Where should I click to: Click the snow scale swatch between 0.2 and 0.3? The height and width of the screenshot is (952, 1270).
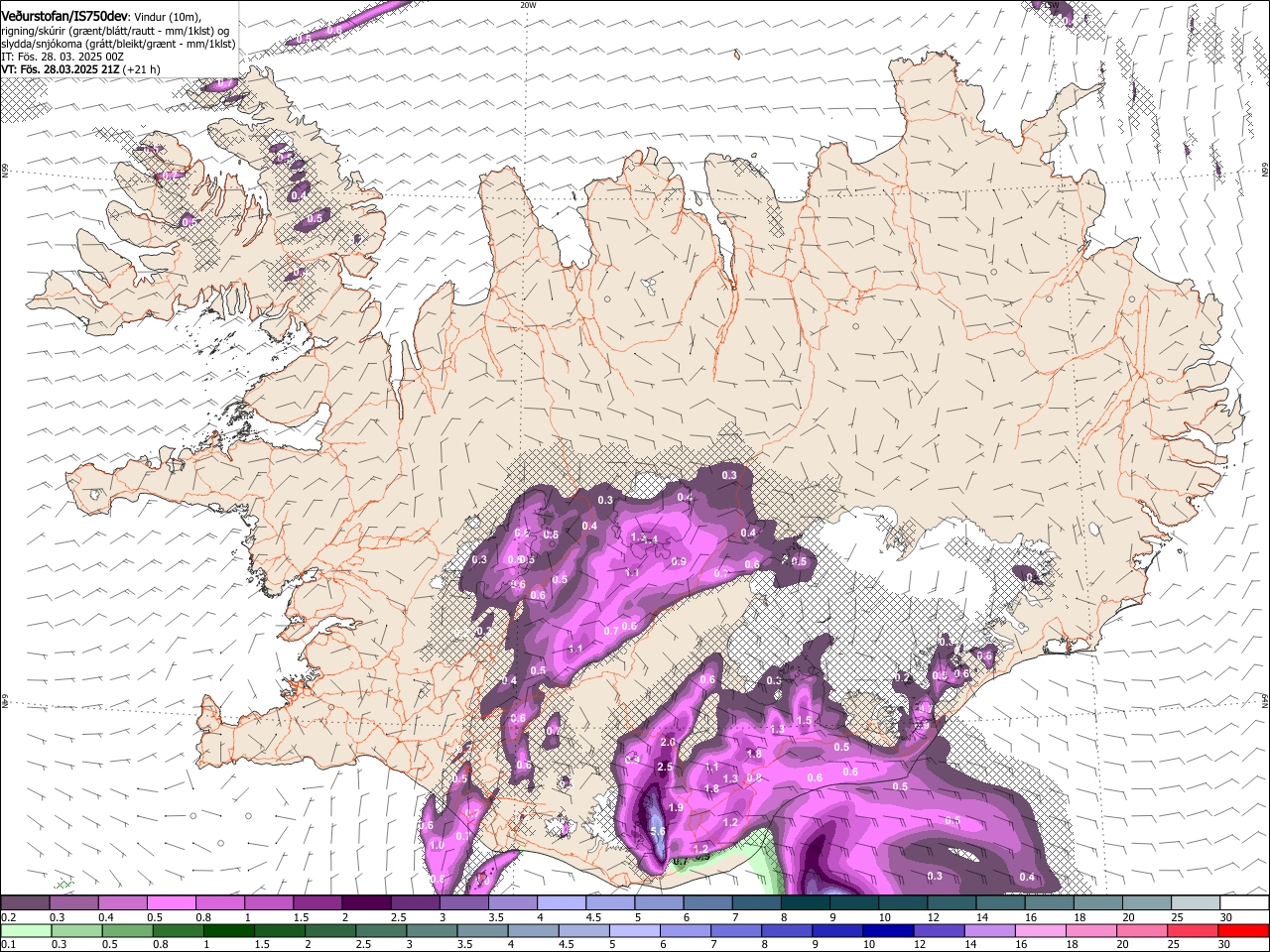pos(26,903)
